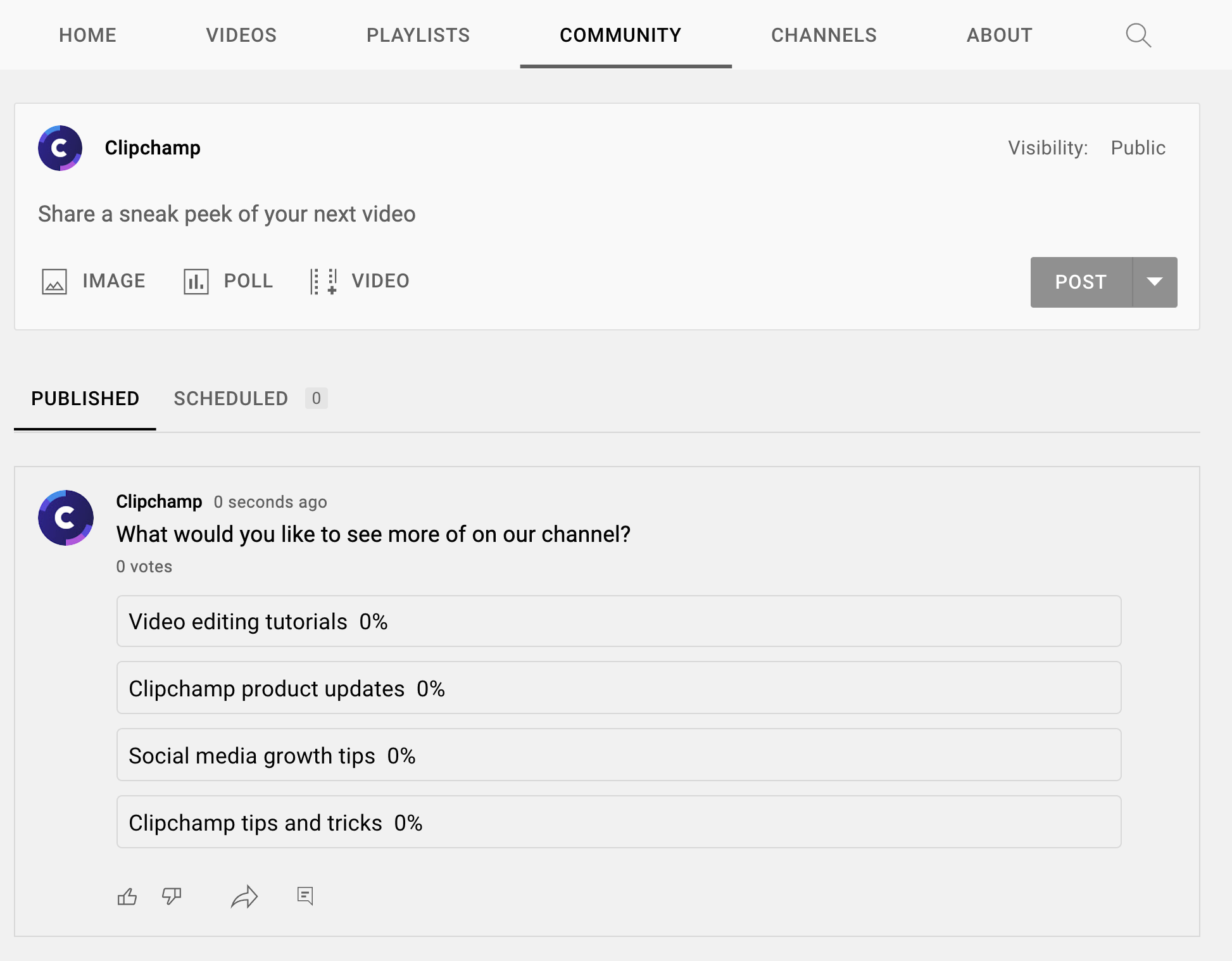Select Clipchamp product updates poll option

[618, 688]
